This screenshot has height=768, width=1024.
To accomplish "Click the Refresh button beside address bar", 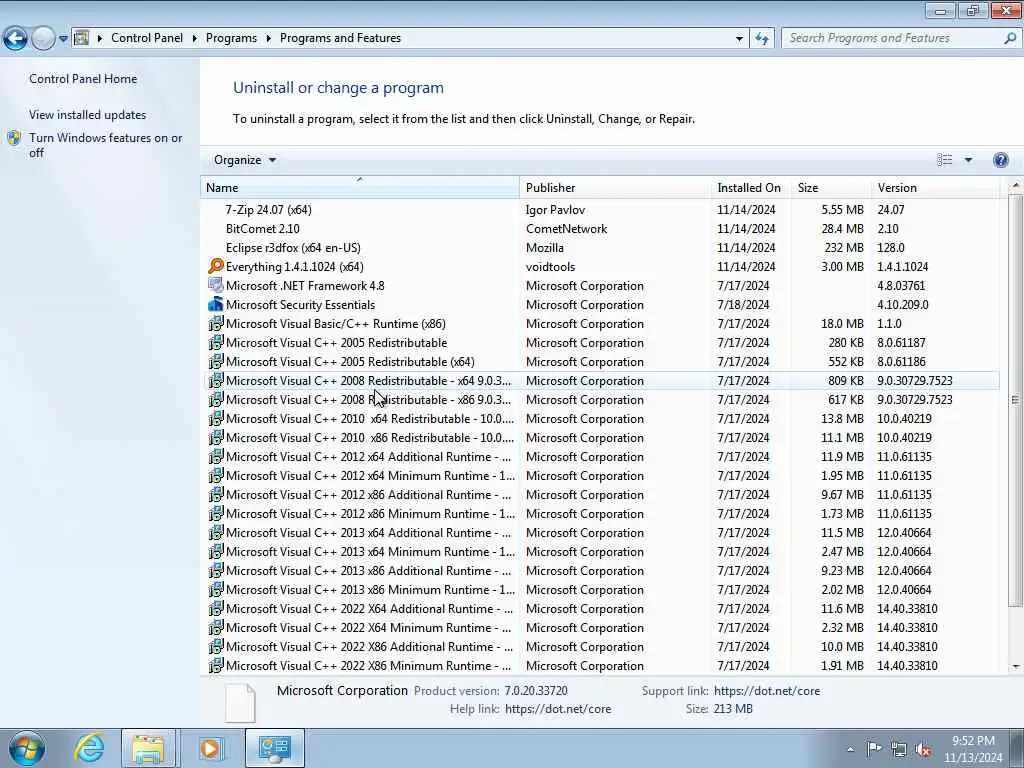I will click(x=761, y=39).
